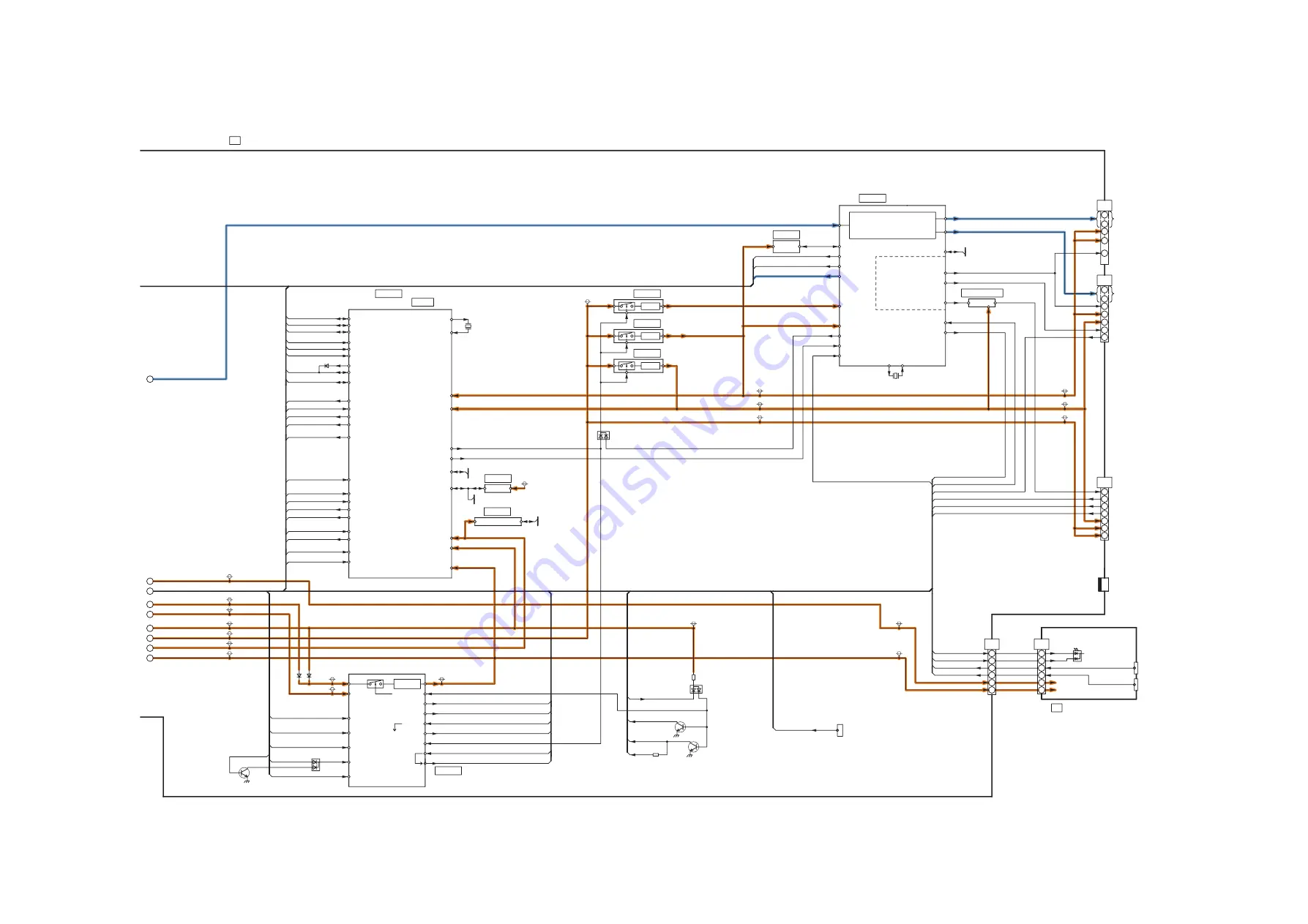Select the dual-diode package next to the bottom-left transistor
This screenshot has height=924, width=1308.
click(315, 765)
